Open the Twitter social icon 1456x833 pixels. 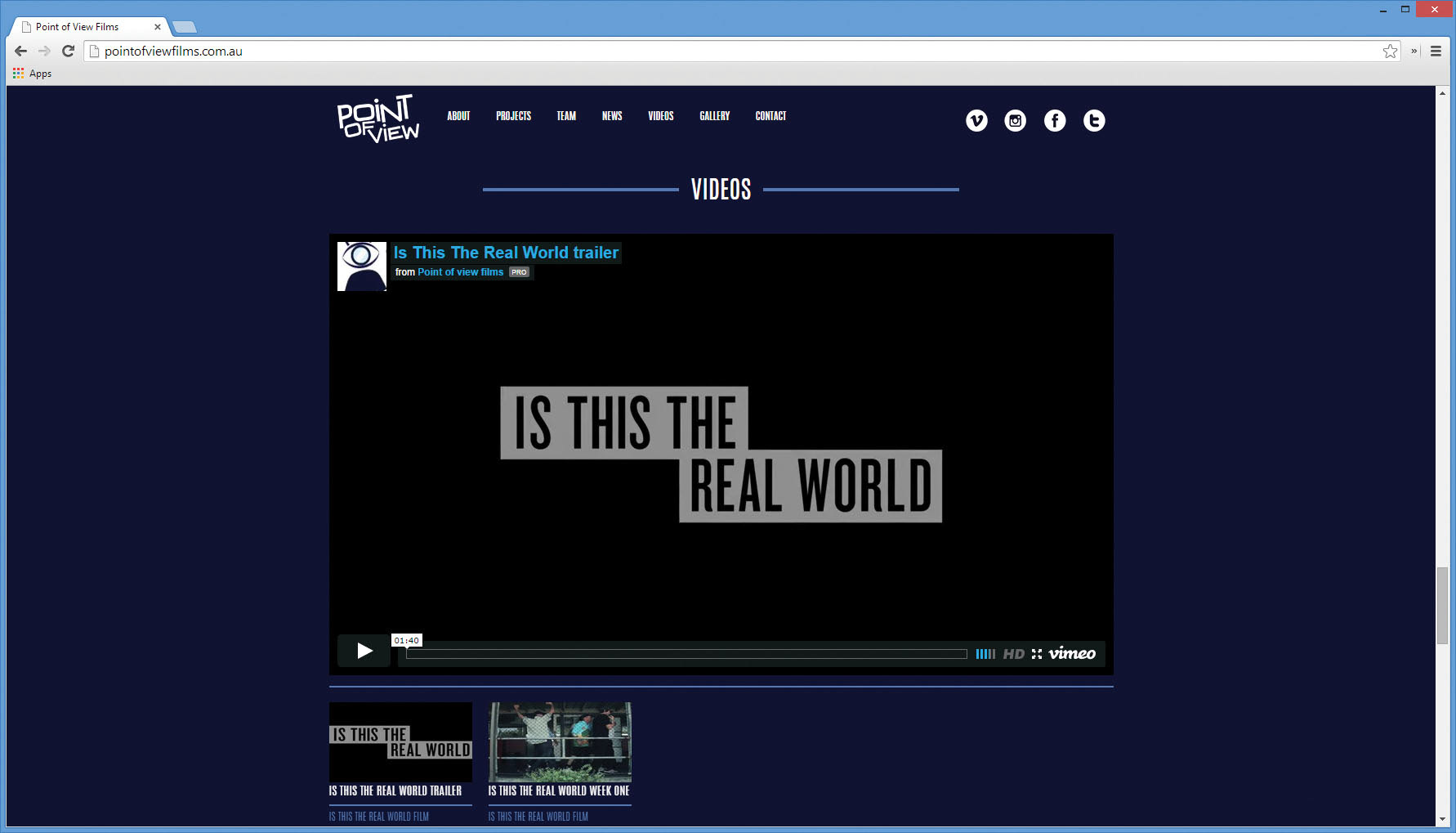point(1094,121)
